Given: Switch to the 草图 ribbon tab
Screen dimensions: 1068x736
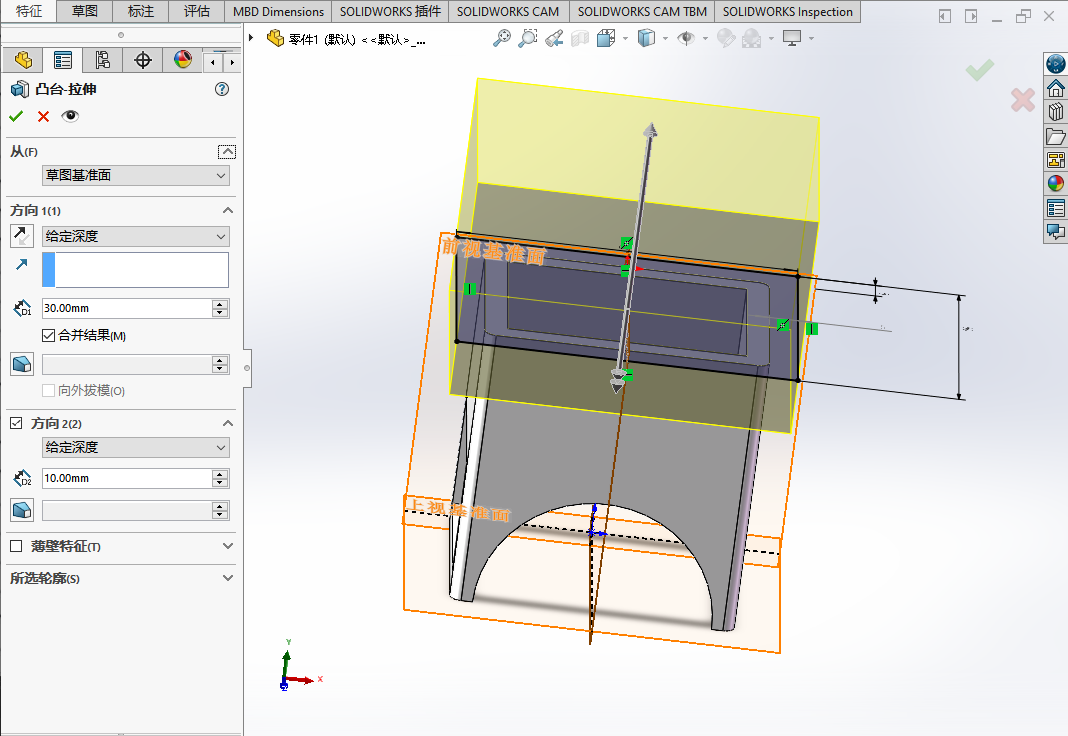Looking at the screenshot, I should [85, 12].
